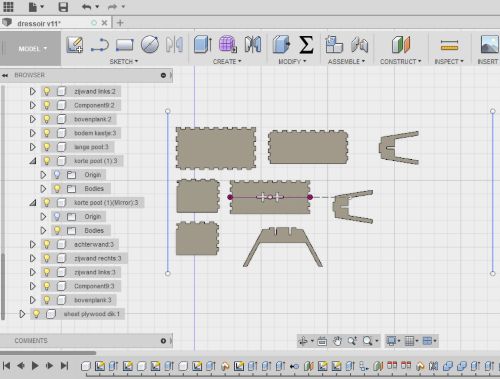Select the zijwand links:3 component
500x379 pixels.
[x=94, y=272]
